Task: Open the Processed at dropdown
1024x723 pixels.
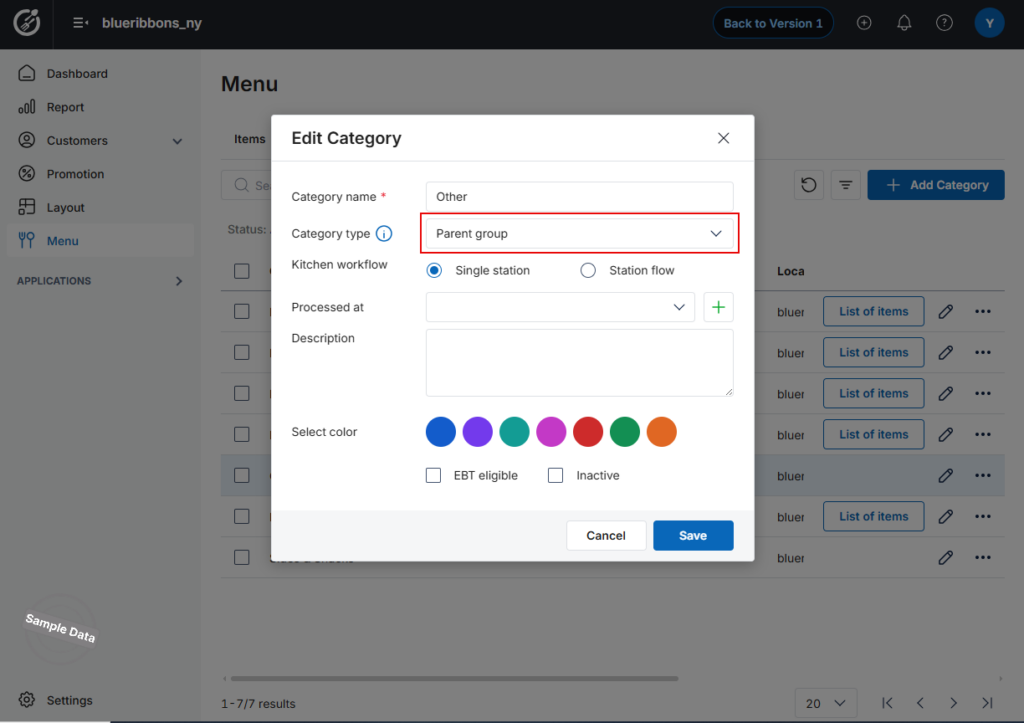Action: (560, 307)
